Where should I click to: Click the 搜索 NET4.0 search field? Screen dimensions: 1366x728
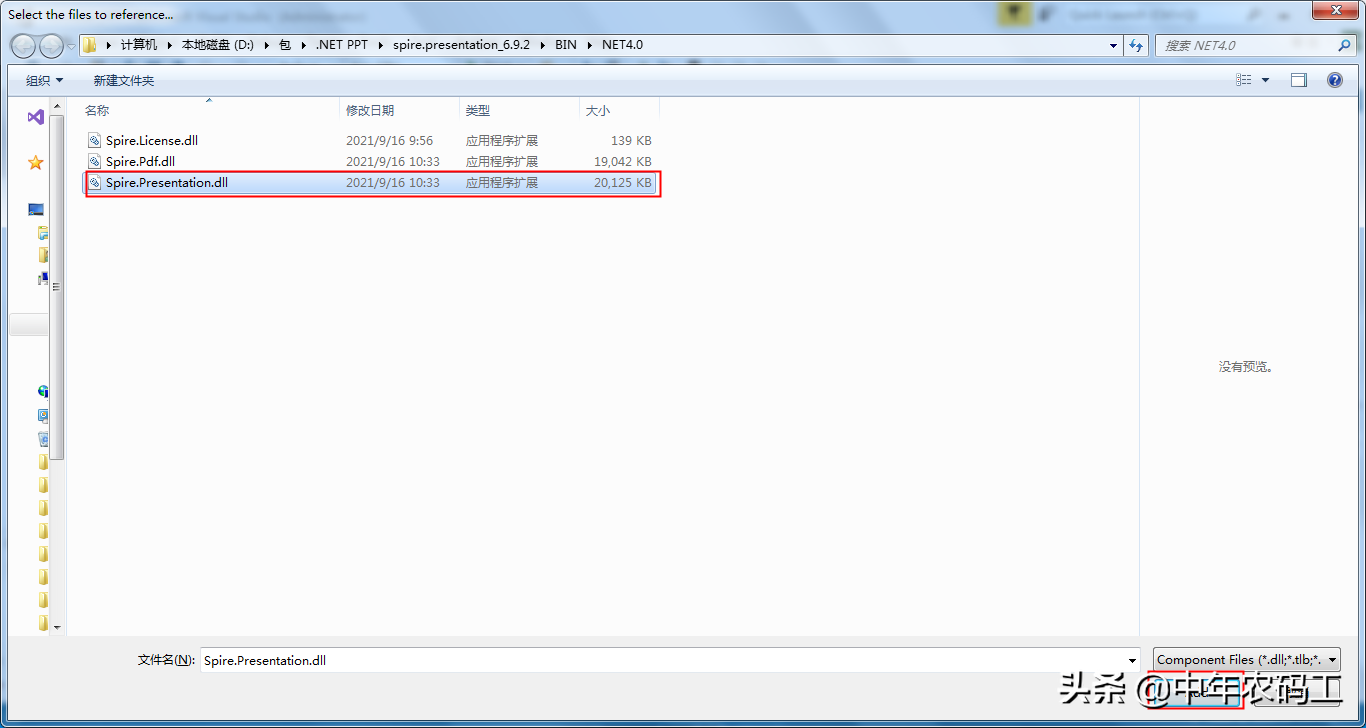[1246, 45]
